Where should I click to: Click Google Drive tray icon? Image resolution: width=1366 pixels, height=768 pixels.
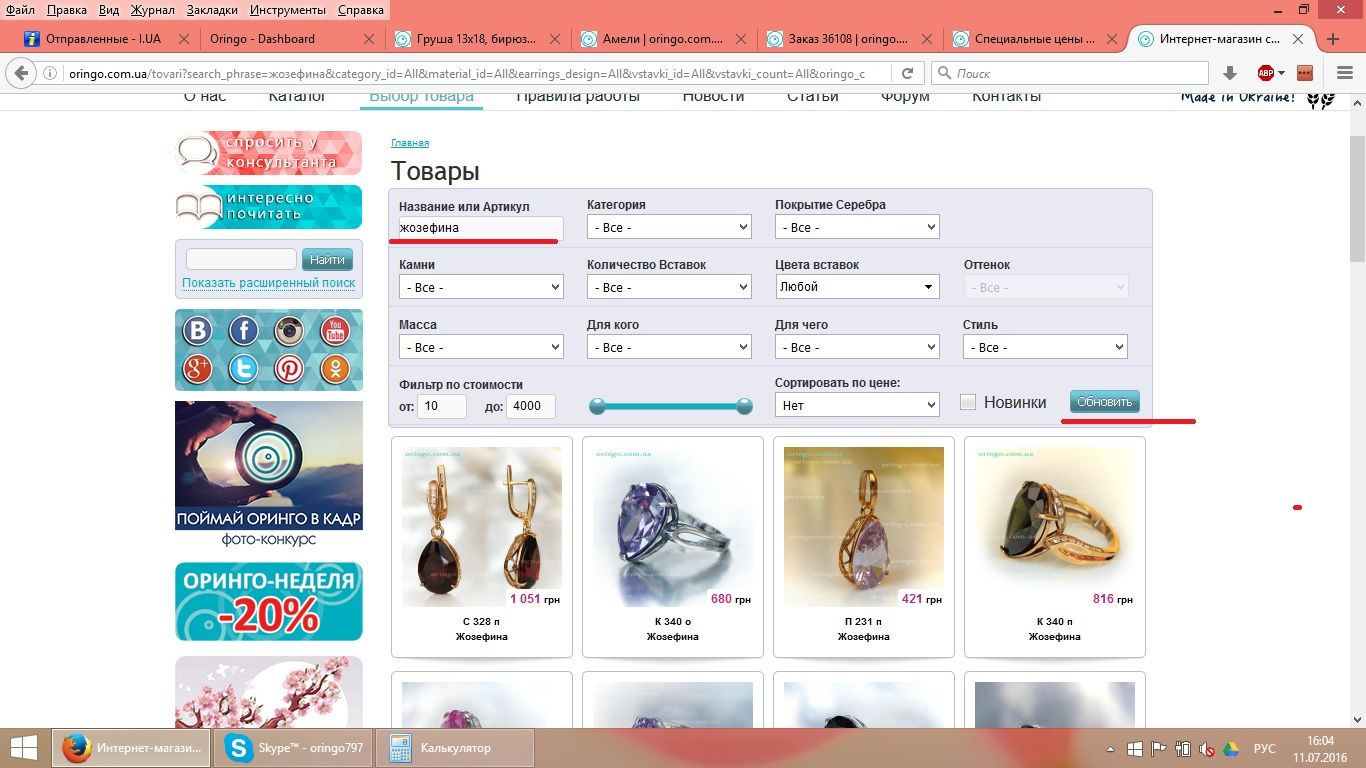(1231, 748)
